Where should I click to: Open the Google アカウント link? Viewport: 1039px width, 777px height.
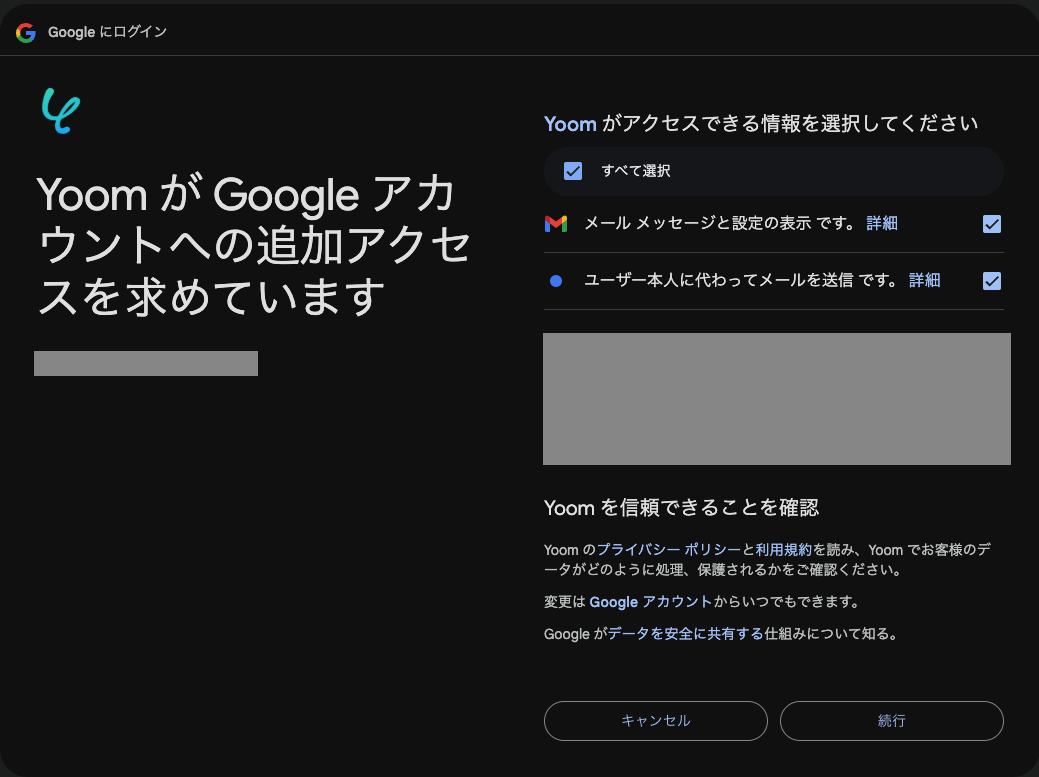tap(650, 601)
